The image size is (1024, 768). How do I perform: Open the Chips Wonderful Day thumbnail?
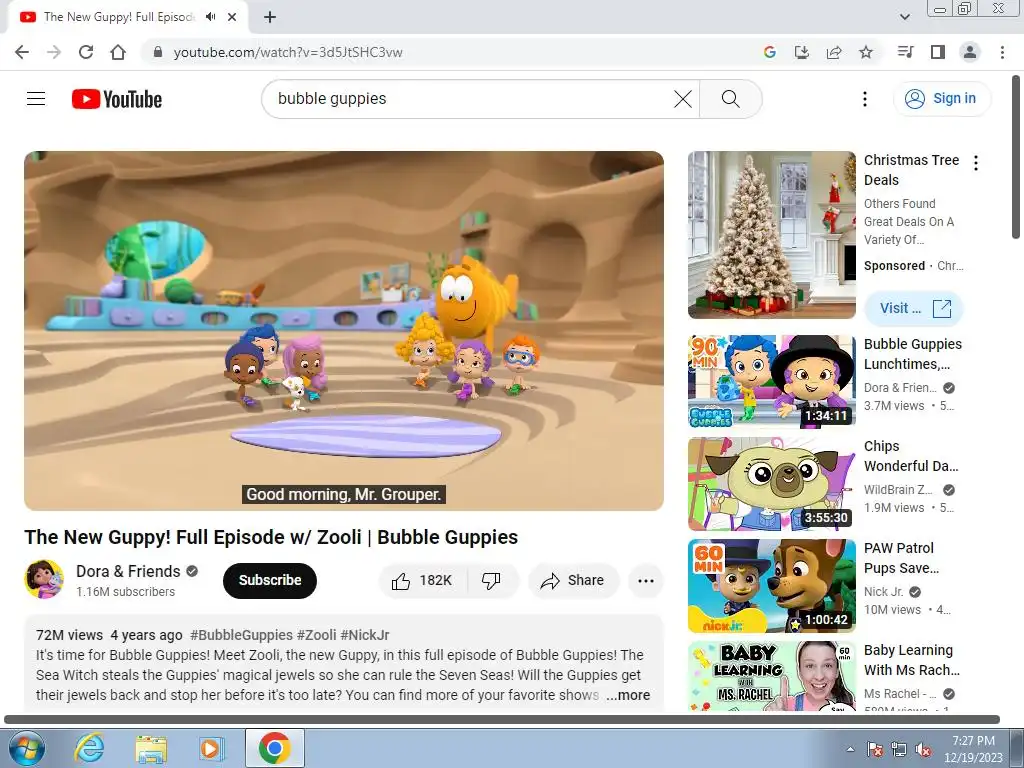771,483
